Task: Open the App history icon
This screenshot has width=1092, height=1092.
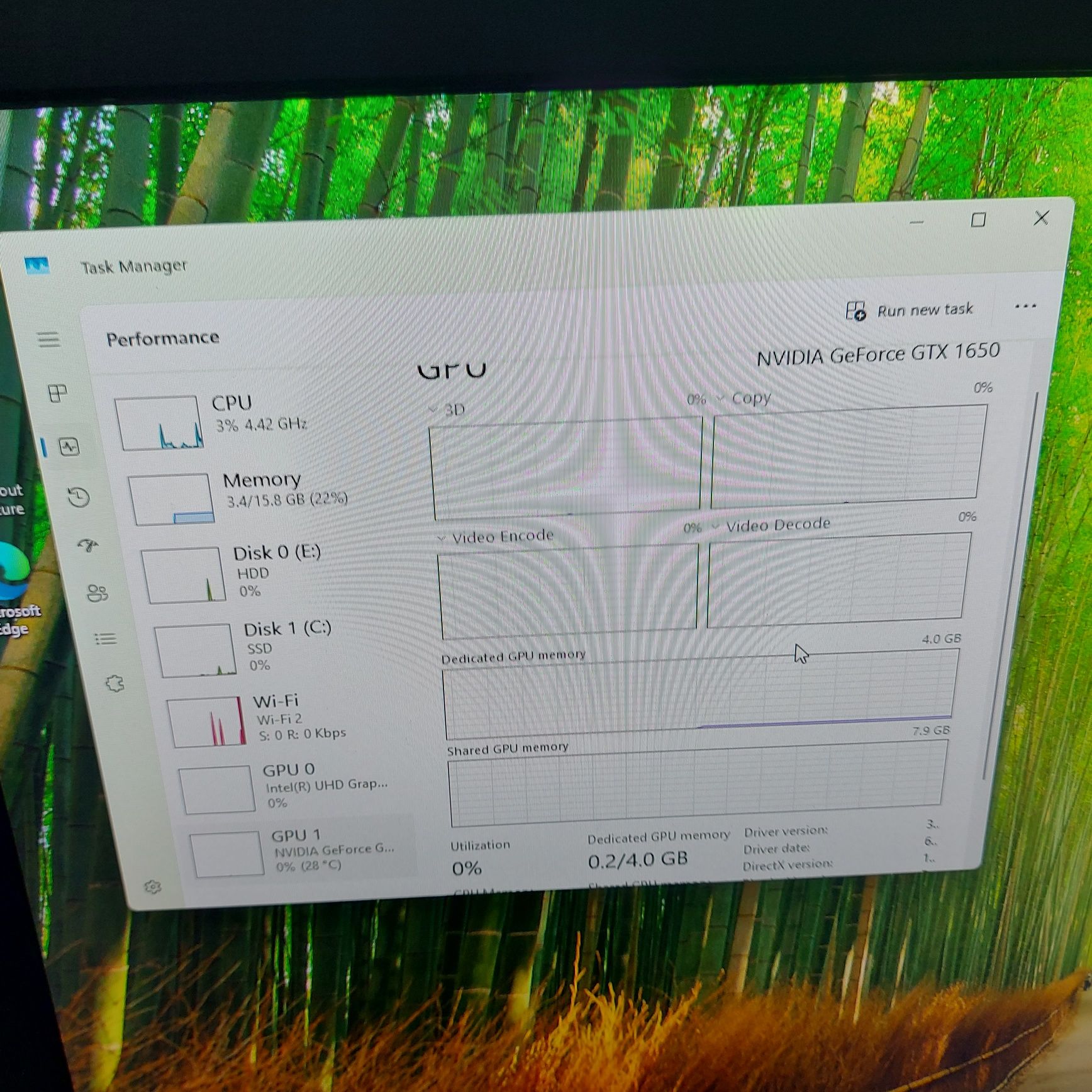Action: [x=79, y=498]
